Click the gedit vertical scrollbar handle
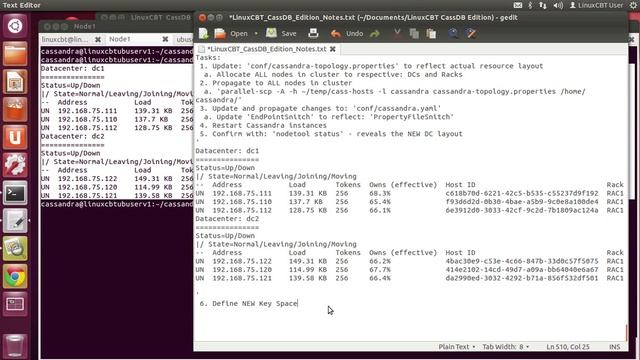 [x=627, y=333]
